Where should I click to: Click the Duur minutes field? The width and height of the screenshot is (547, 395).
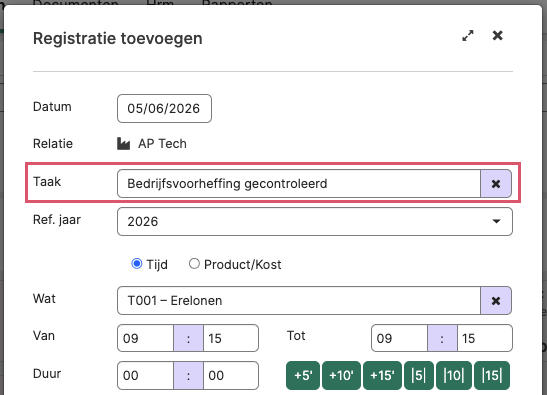[x=231, y=375]
